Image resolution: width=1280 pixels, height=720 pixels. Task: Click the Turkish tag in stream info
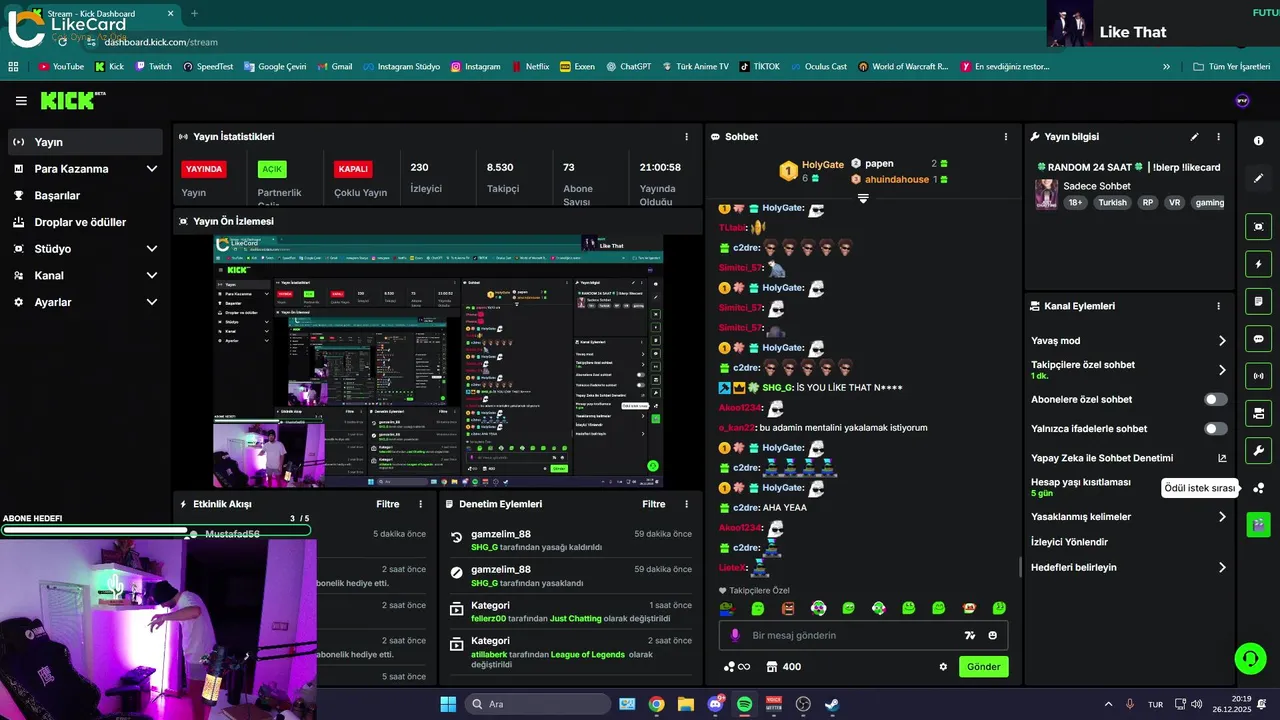pos(1112,202)
